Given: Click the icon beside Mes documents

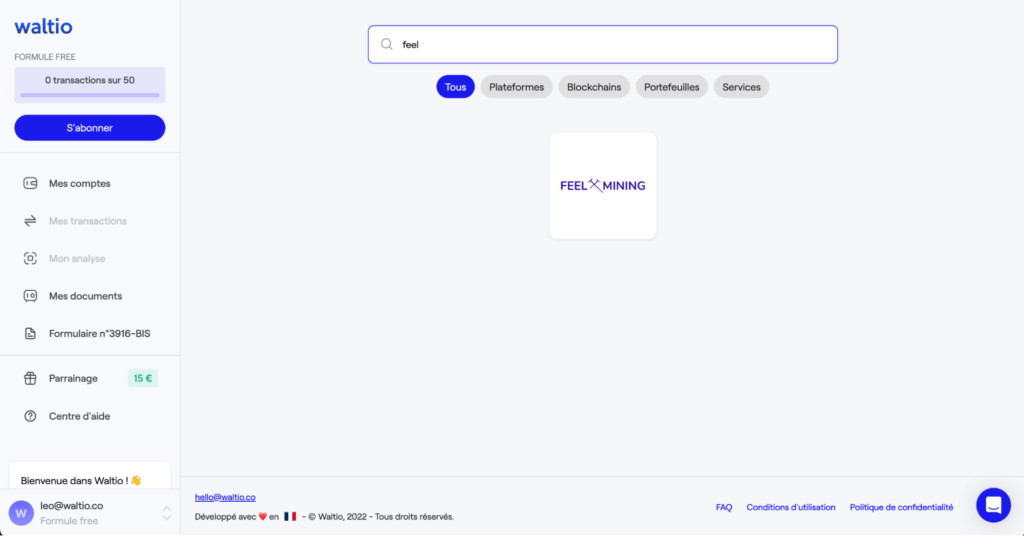Looking at the screenshot, I should (30, 296).
